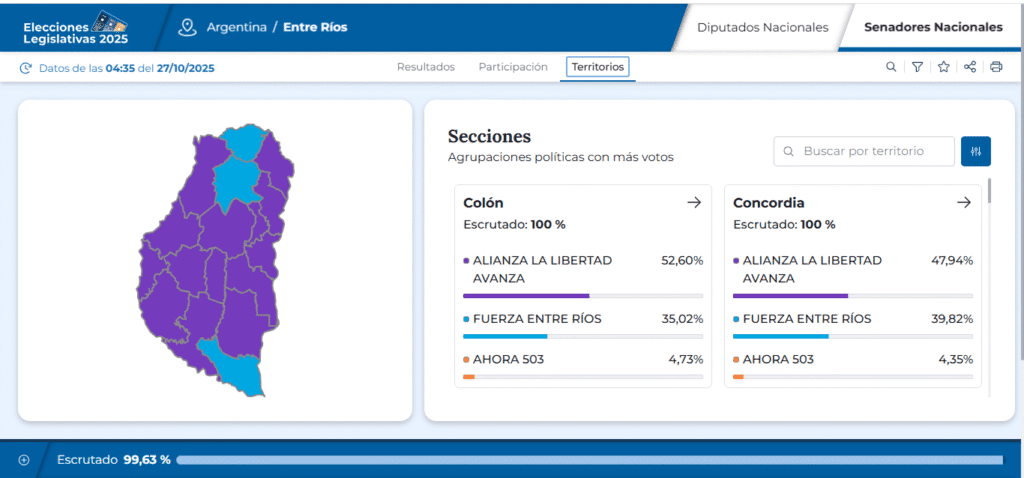Go to the Participación tab
Screen dimensions: 1024x478
click(x=513, y=67)
